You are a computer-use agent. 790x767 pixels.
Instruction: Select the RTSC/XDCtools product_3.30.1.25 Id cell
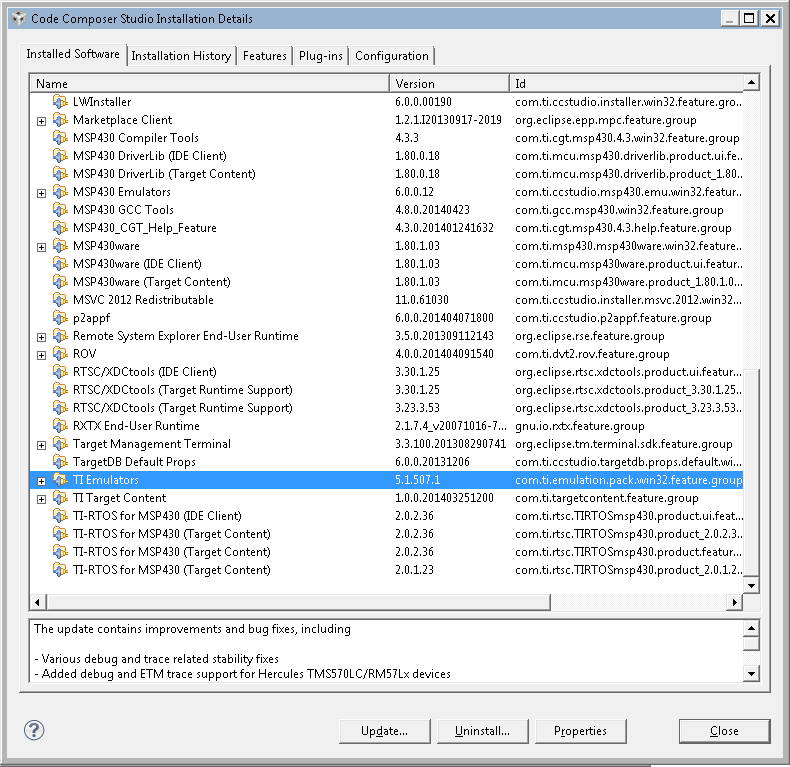[x=628, y=390]
